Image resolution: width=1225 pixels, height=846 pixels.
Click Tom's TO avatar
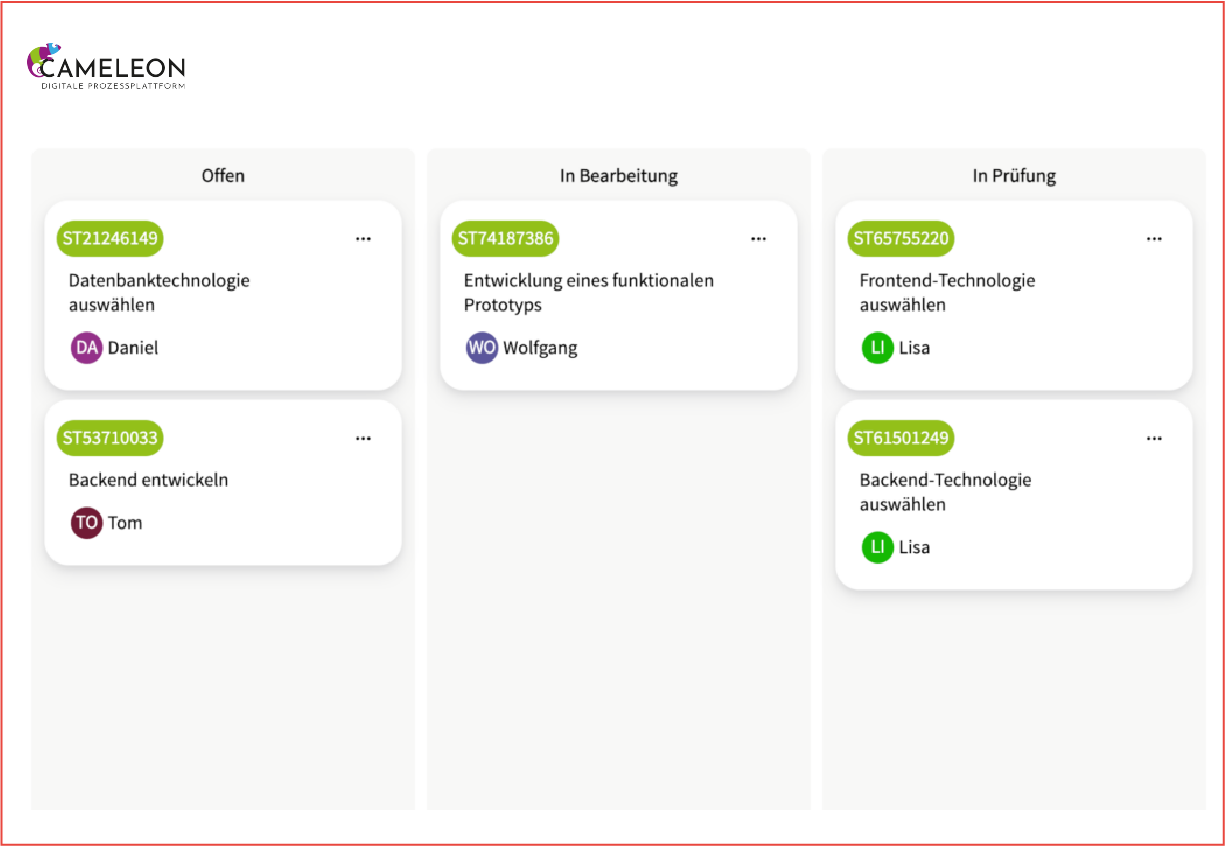point(87,523)
